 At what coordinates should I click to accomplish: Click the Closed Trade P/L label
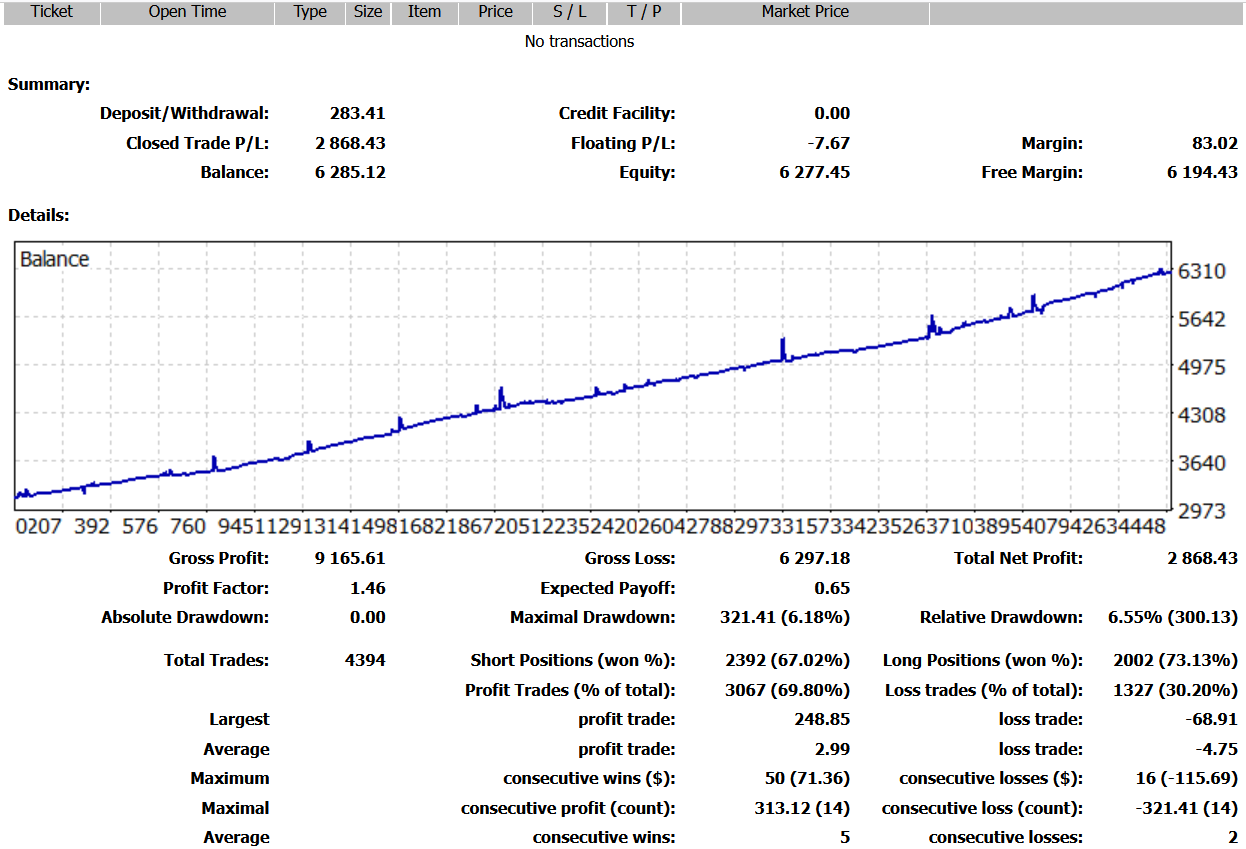(x=198, y=143)
